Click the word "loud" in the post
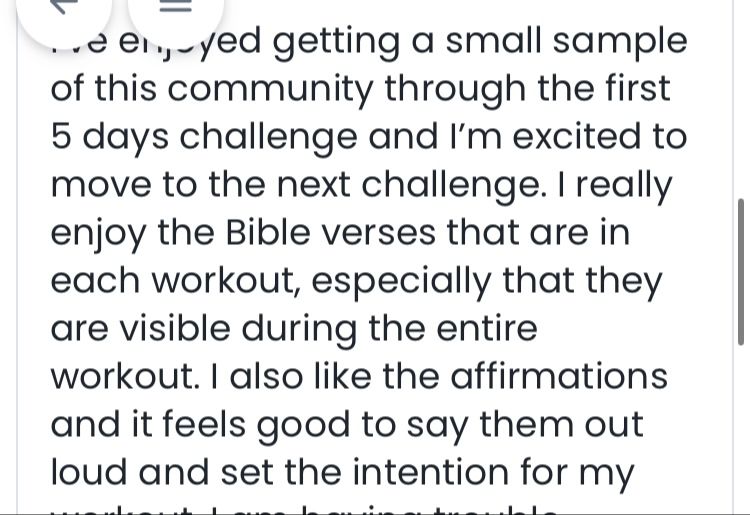This screenshot has height=515, width=750. [x=89, y=473]
